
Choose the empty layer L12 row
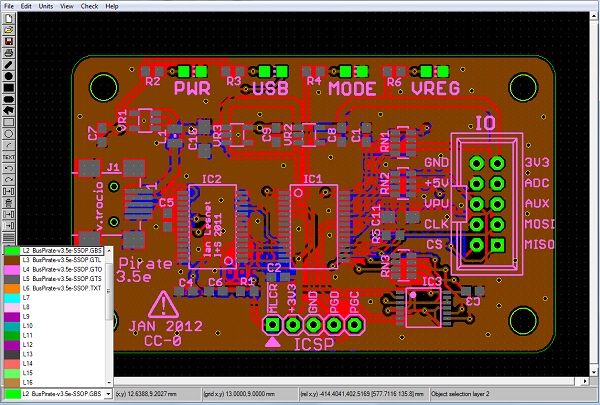tap(54, 345)
